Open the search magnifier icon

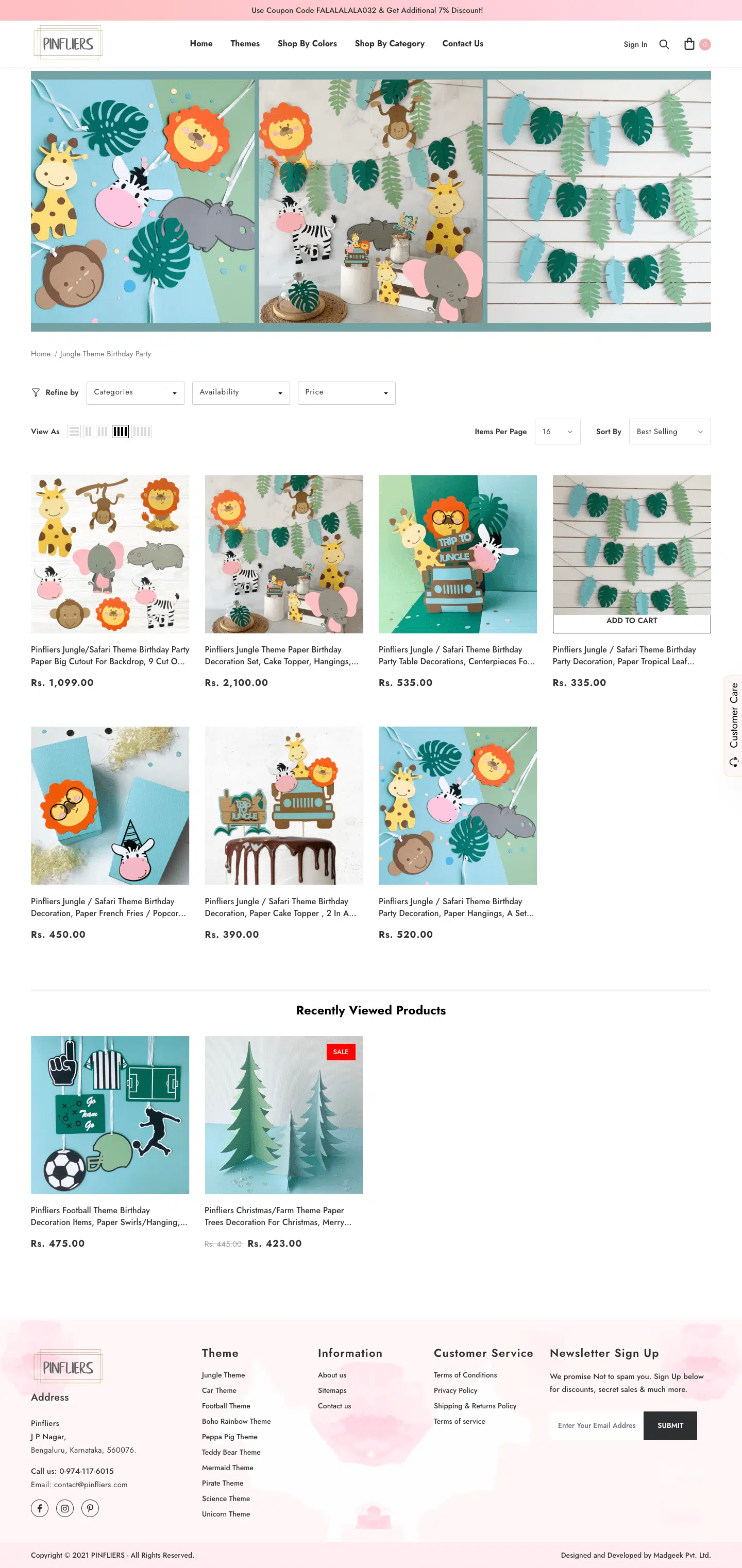664,44
